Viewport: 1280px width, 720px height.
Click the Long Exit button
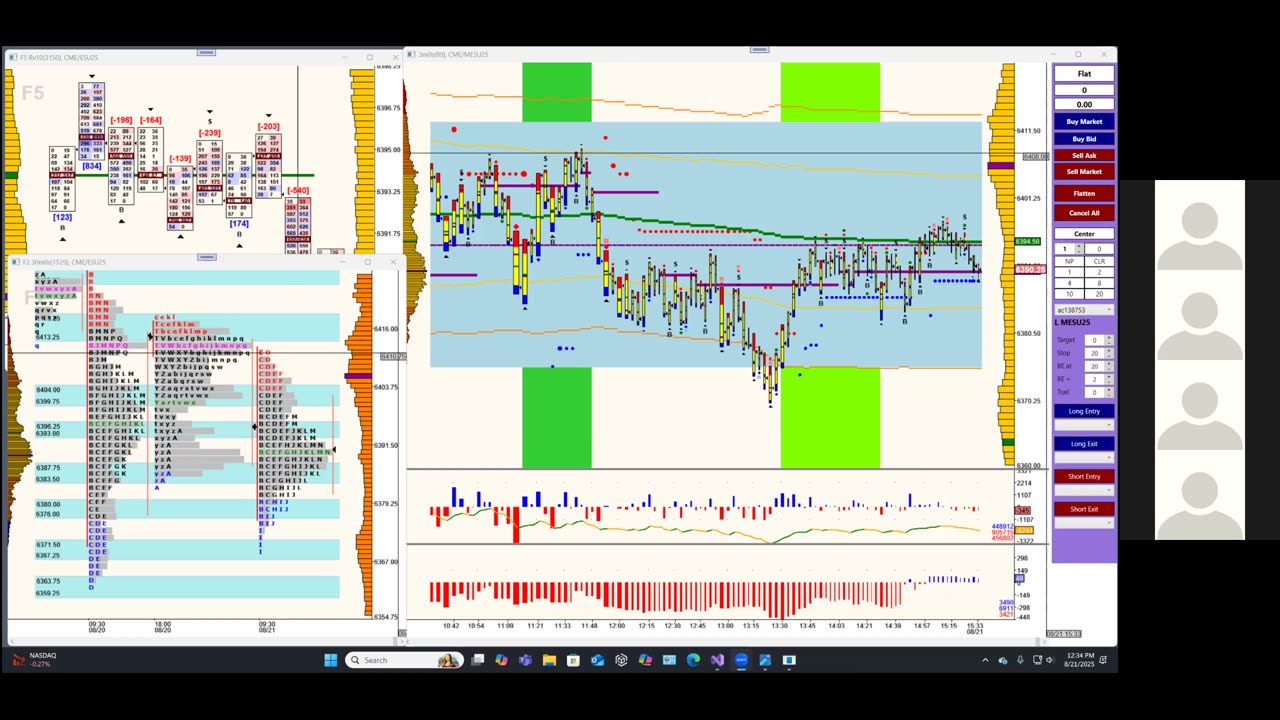(x=1084, y=444)
